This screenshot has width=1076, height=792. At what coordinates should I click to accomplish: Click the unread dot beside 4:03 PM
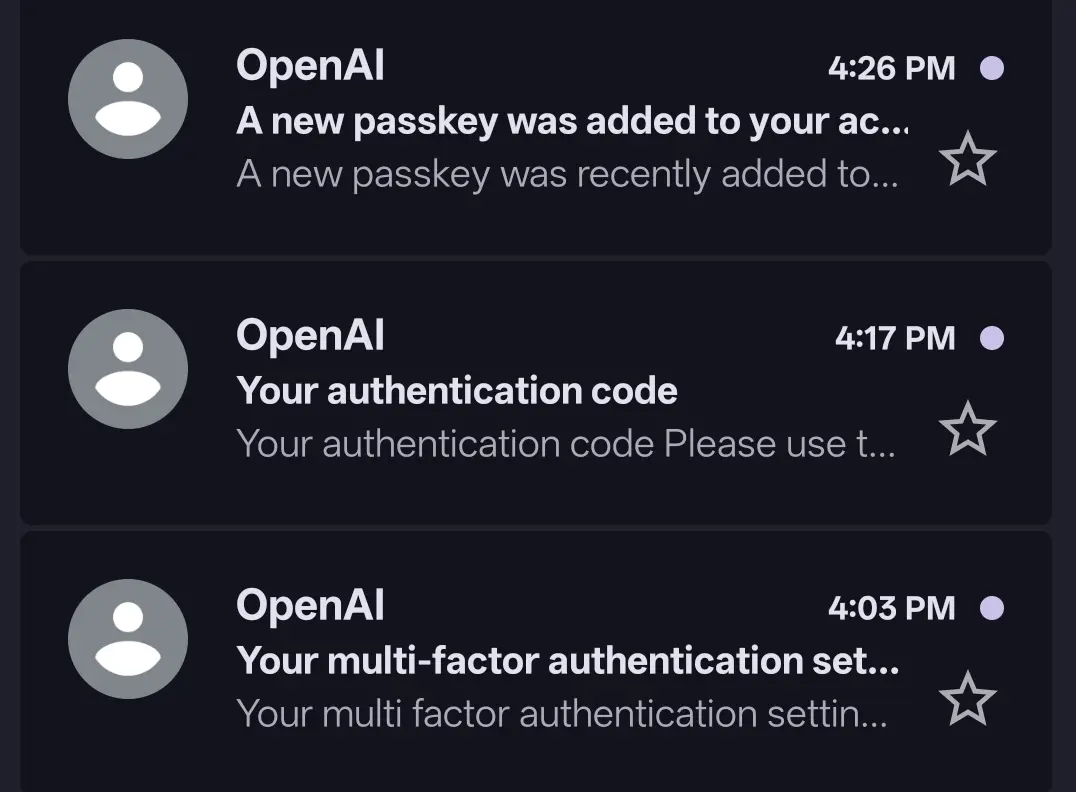click(x=992, y=607)
